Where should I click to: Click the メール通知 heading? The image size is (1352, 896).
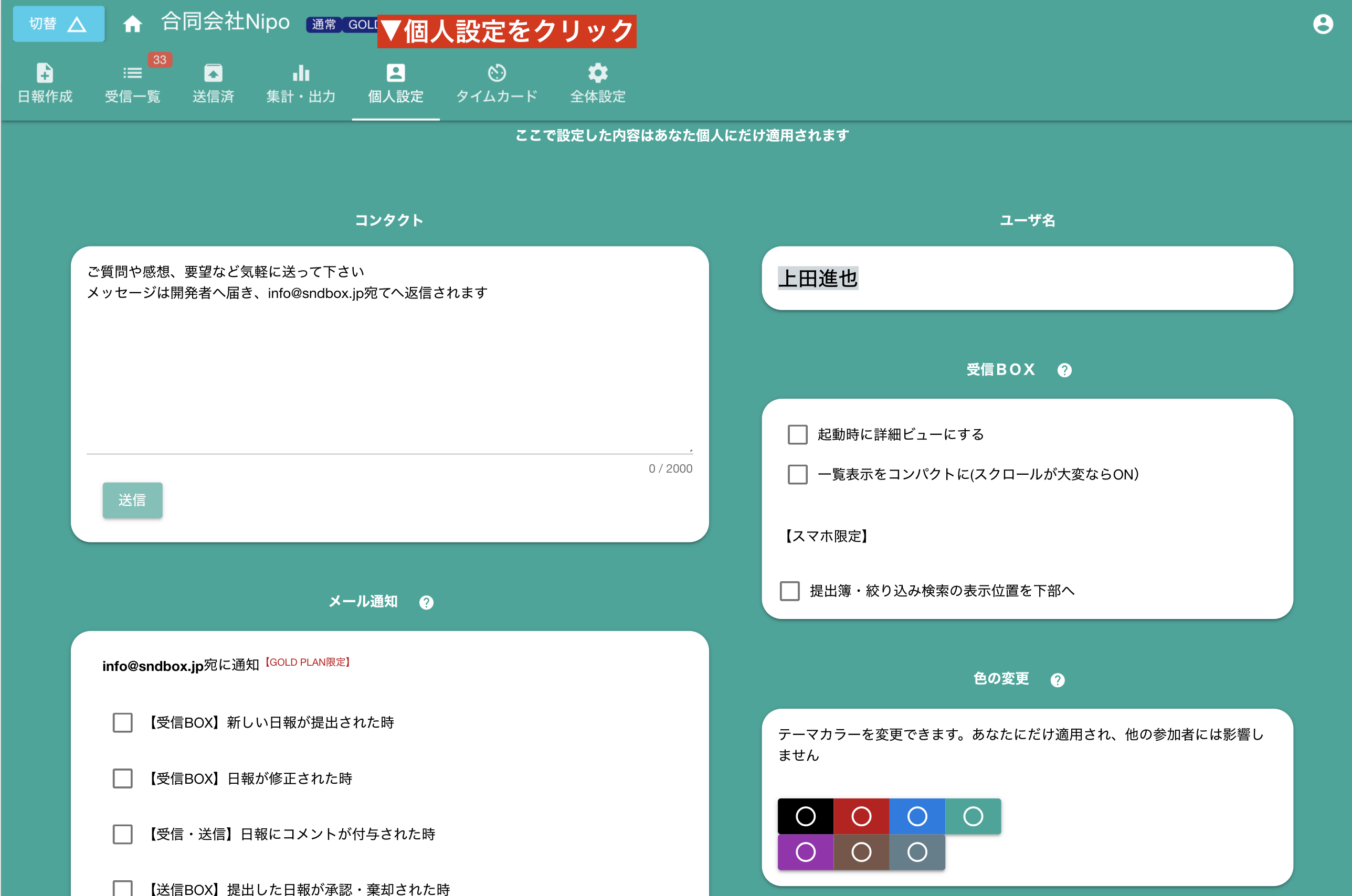coord(363,601)
